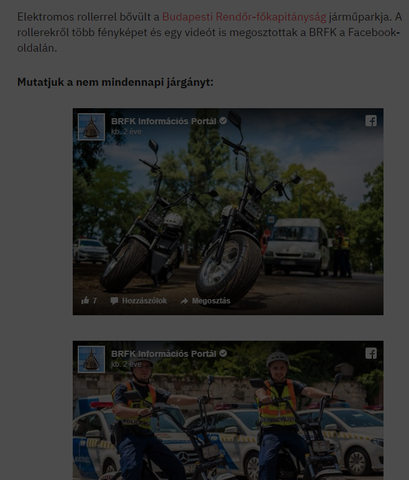
Task: Open the Budapesti Rendőr-főkapitányság link
Action: (244, 17)
